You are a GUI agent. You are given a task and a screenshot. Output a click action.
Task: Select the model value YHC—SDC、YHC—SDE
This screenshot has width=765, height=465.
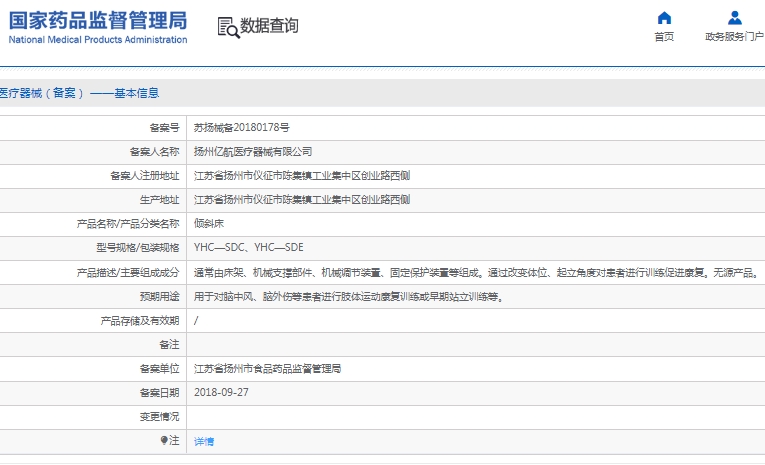tap(248, 247)
